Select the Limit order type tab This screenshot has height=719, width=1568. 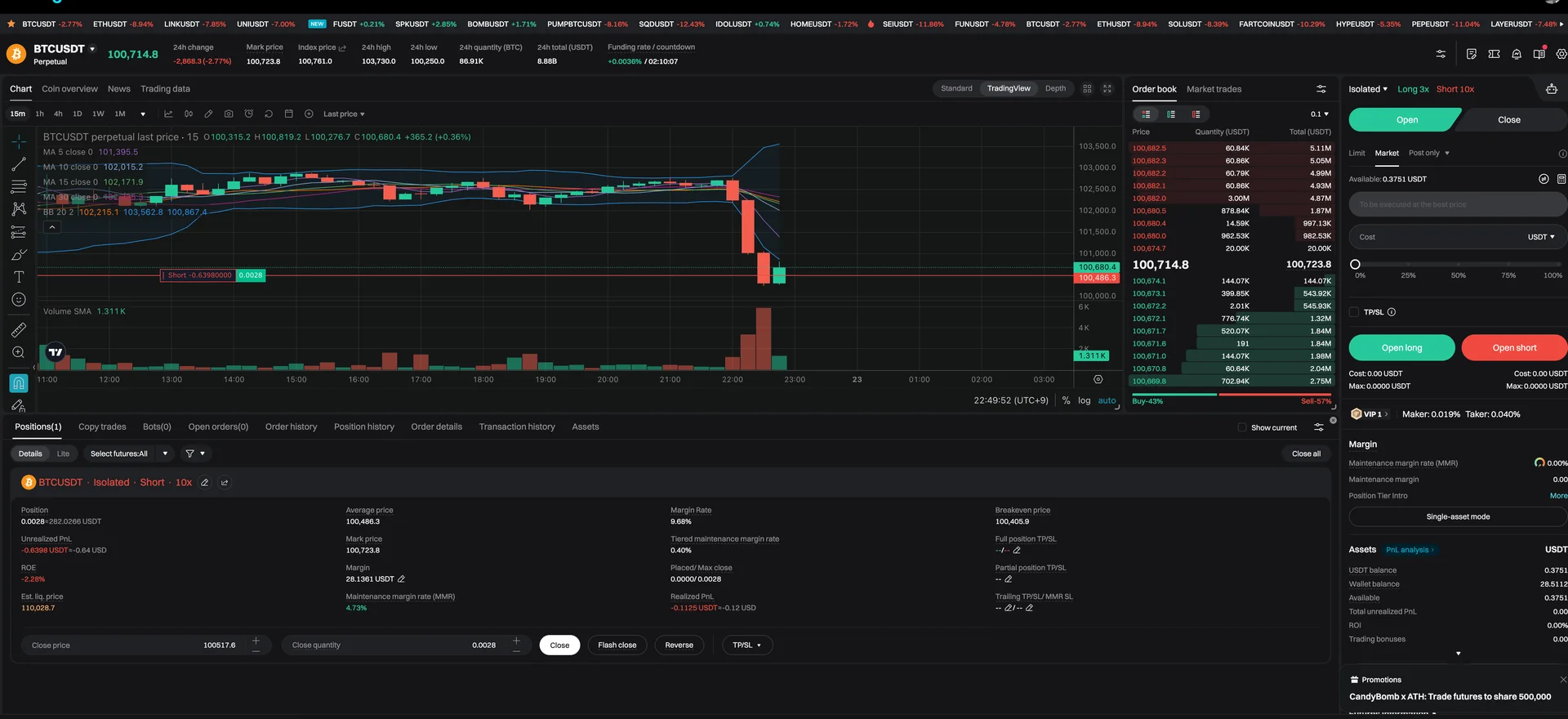[1356, 153]
